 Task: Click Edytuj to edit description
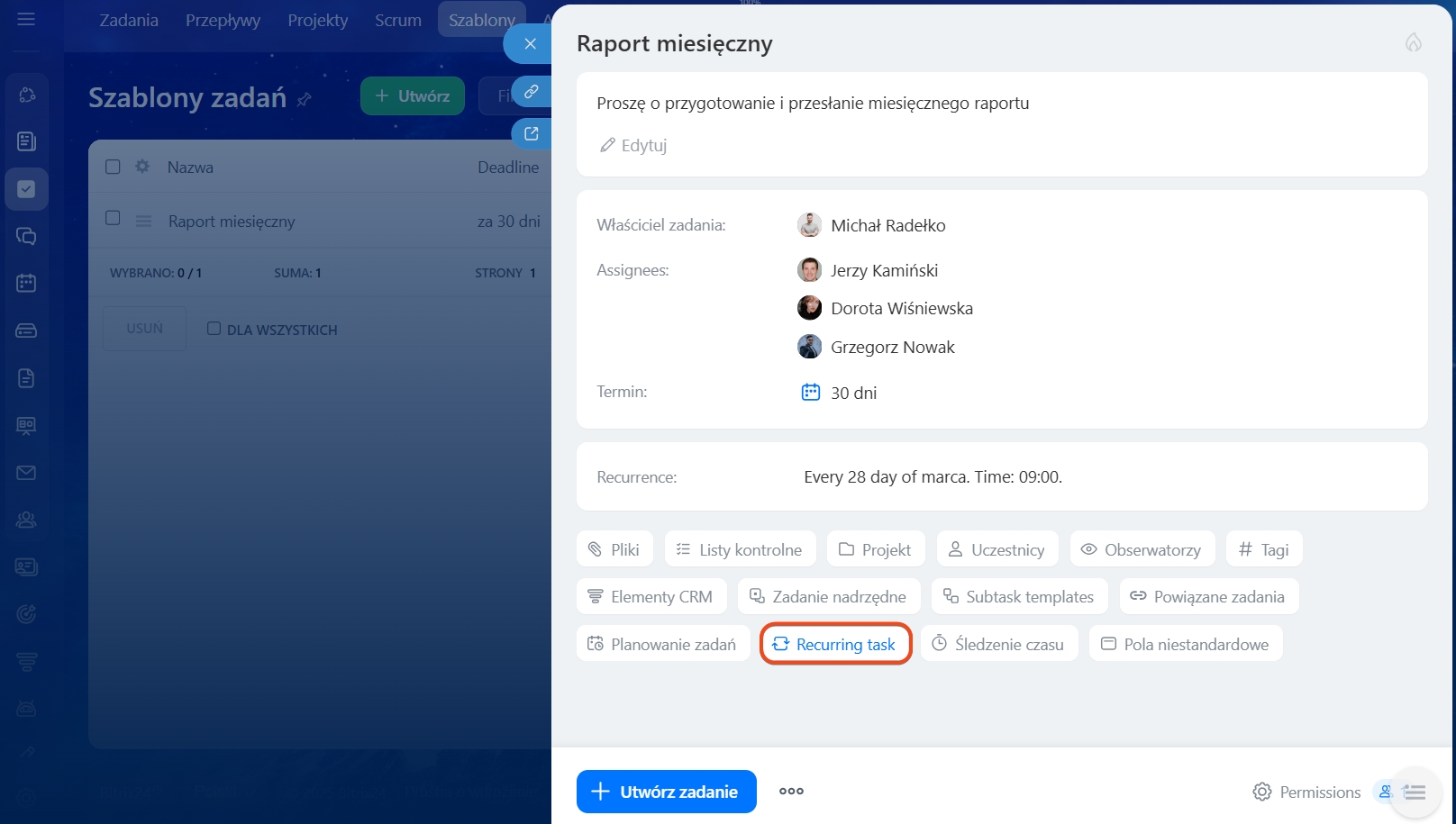[x=633, y=145]
